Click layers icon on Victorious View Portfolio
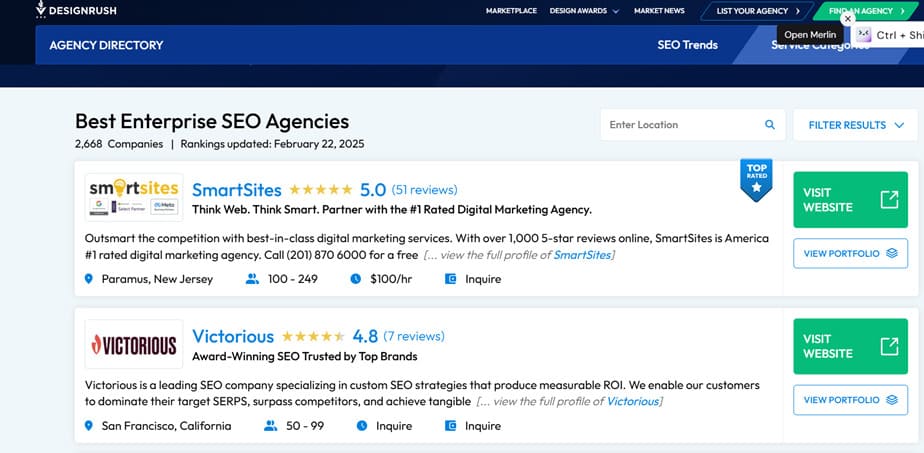Image resolution: width=924 pixels, height=453 pixels. tap(892, 400)
